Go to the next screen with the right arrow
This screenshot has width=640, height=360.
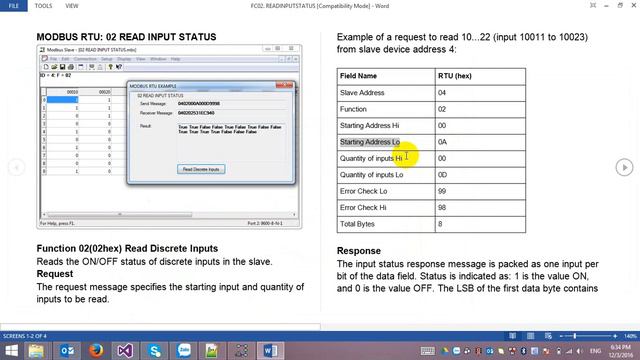[624, 167]
